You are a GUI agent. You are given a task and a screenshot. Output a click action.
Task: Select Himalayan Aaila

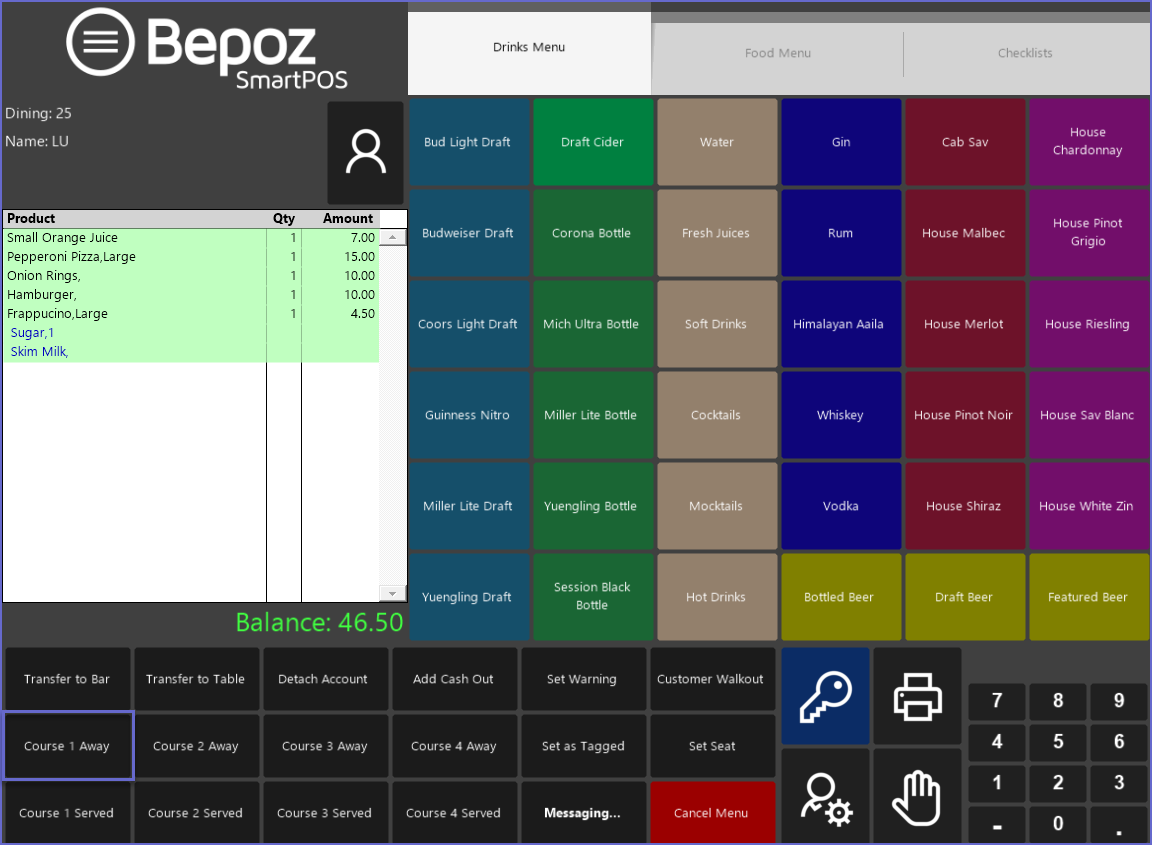840,324
